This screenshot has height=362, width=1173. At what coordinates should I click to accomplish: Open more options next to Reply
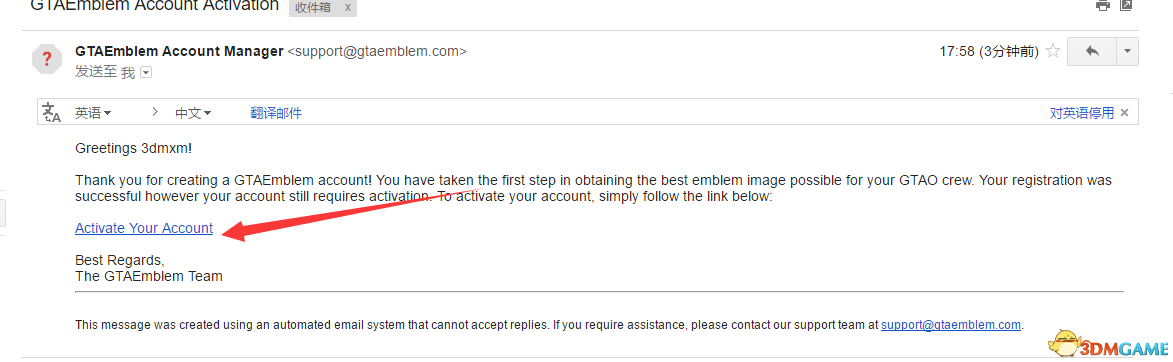pos(1127,52)
